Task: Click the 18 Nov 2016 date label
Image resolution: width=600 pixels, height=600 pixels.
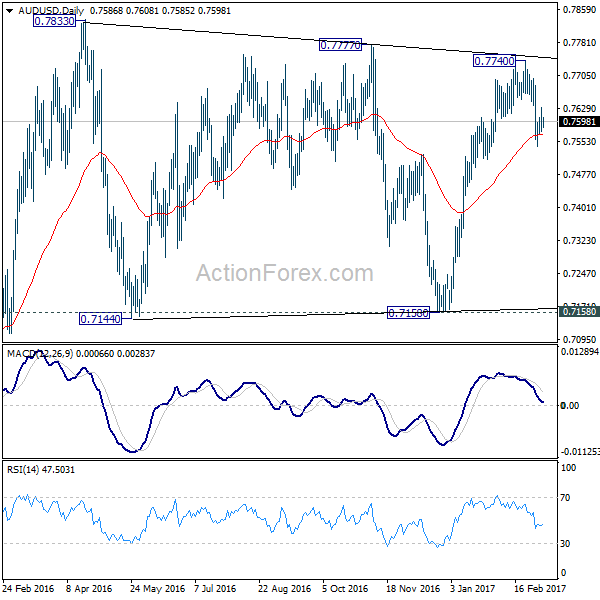Action: click(413, 588)
